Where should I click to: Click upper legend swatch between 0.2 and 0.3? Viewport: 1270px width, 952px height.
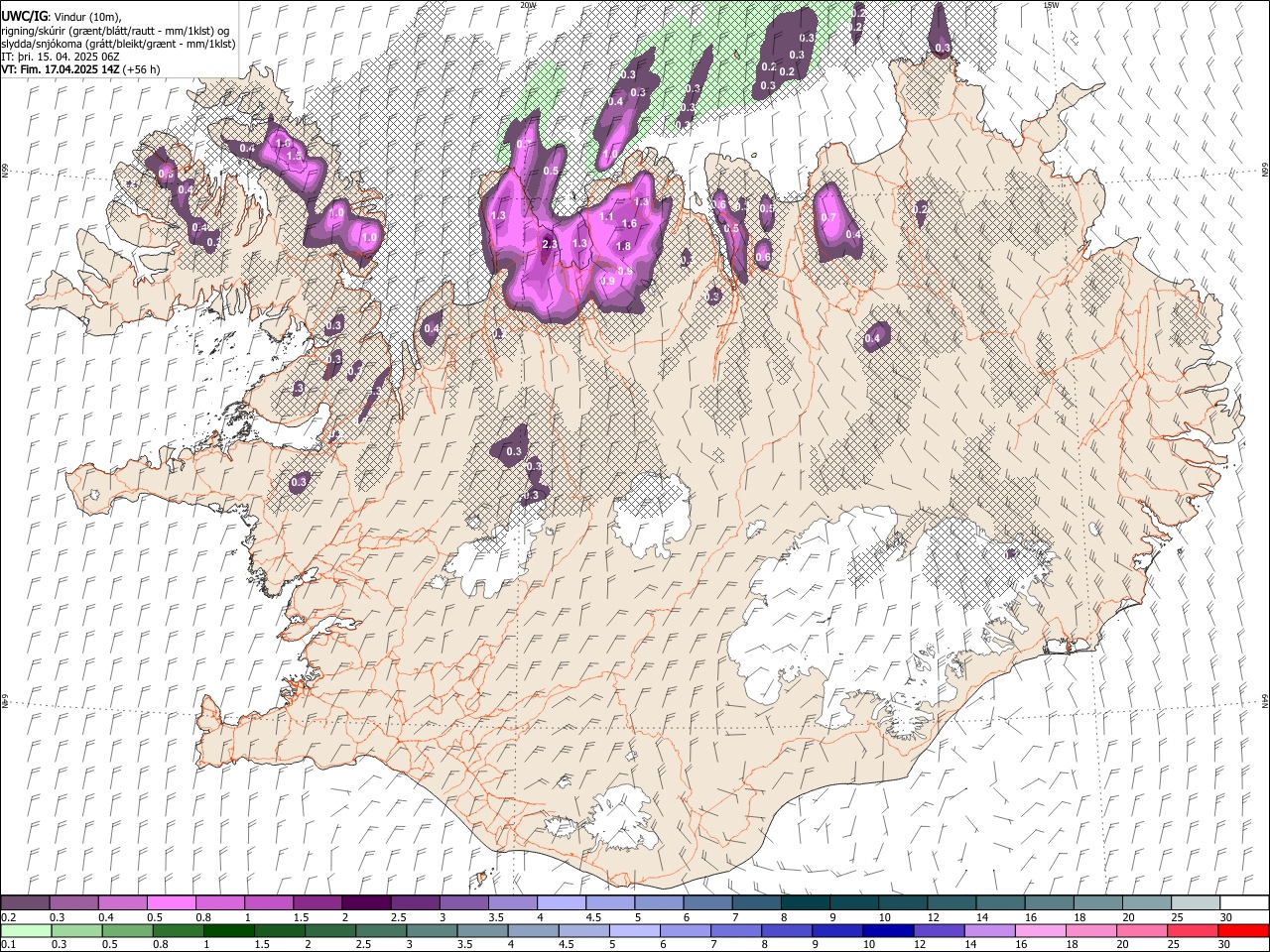pyautogui.click(x=26, y=902)
